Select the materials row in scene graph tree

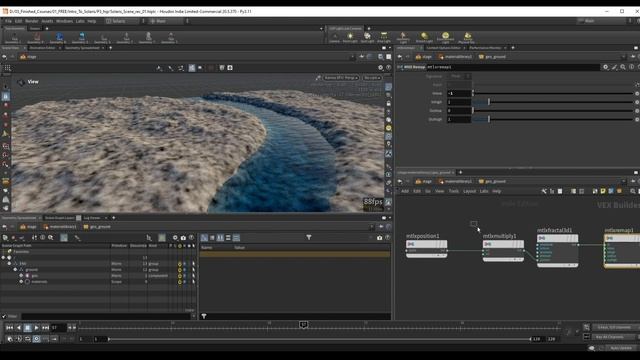tap(98, 282)
